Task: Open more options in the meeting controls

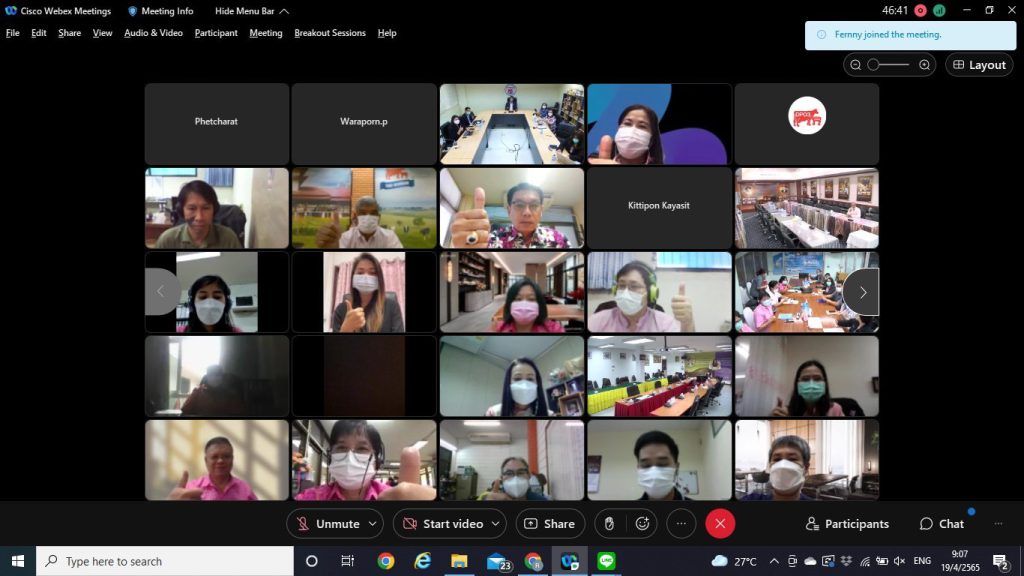Action: coord(681,523)
